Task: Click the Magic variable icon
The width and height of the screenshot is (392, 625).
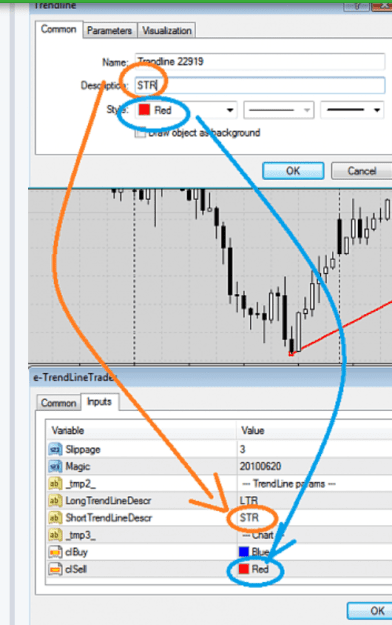Action: click(55, 466)
